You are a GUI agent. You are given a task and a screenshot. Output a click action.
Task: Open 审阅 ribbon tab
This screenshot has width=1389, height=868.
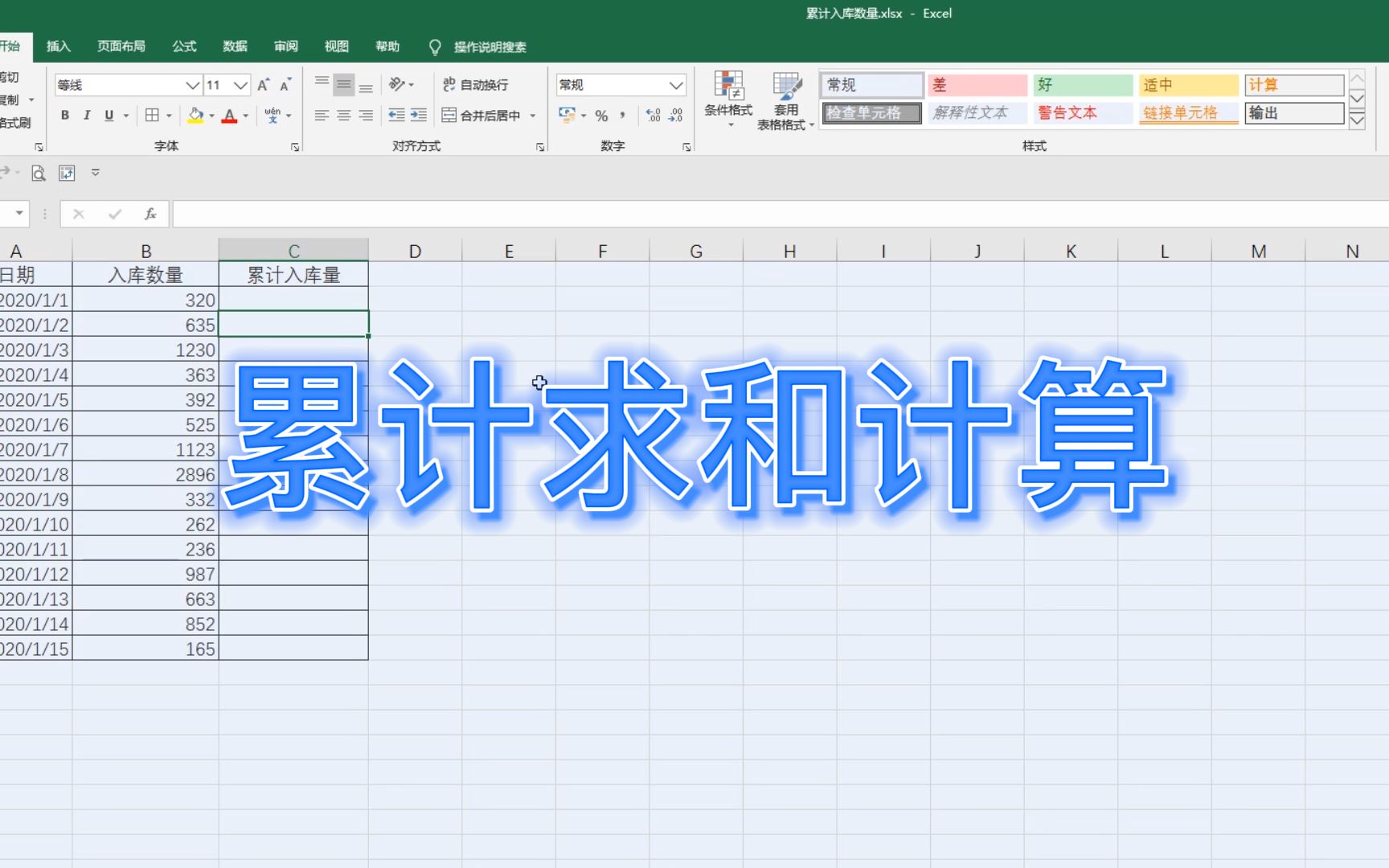pyautogui.click(x=285, y=47)
